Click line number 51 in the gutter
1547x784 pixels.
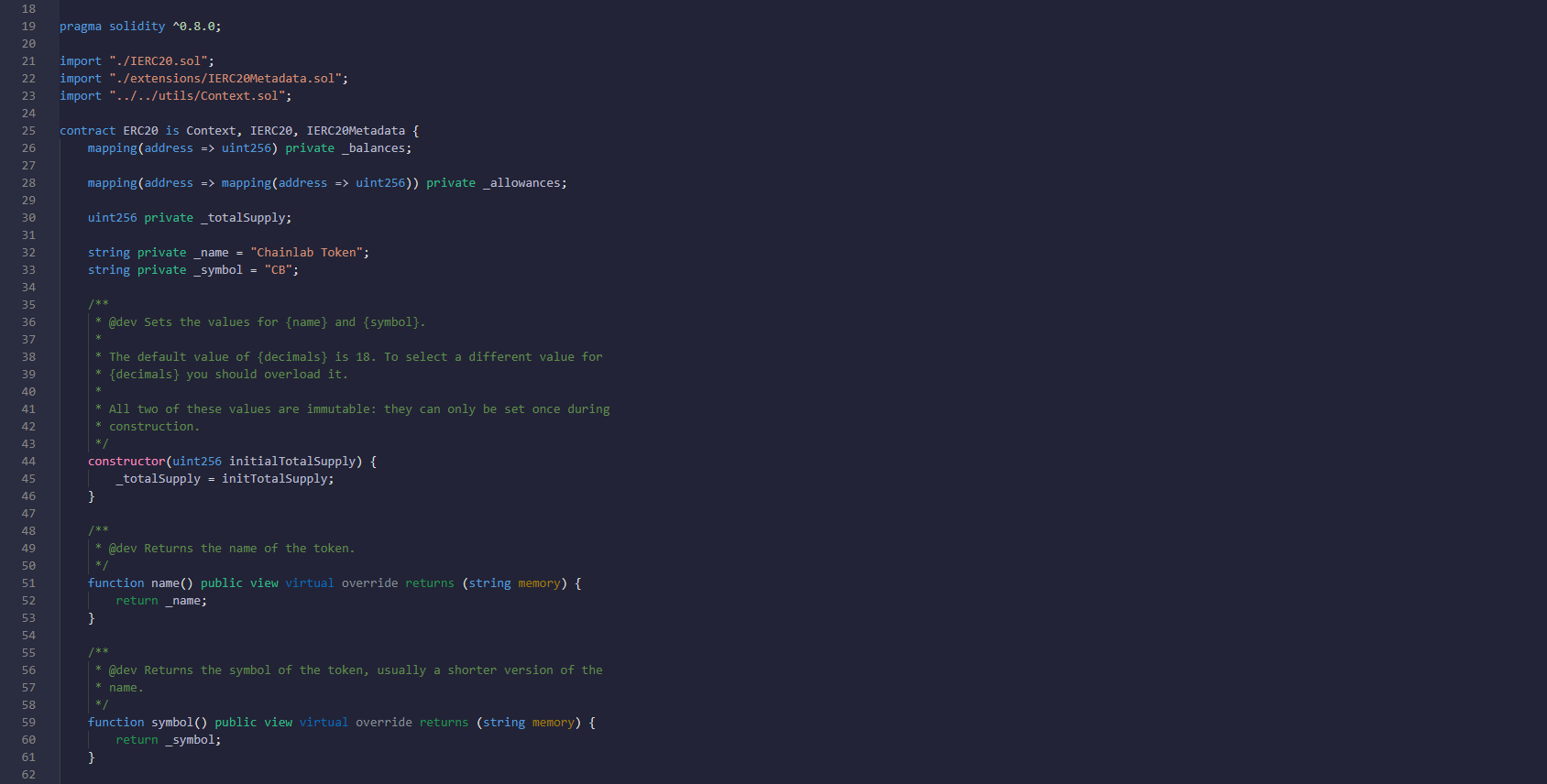28,583
